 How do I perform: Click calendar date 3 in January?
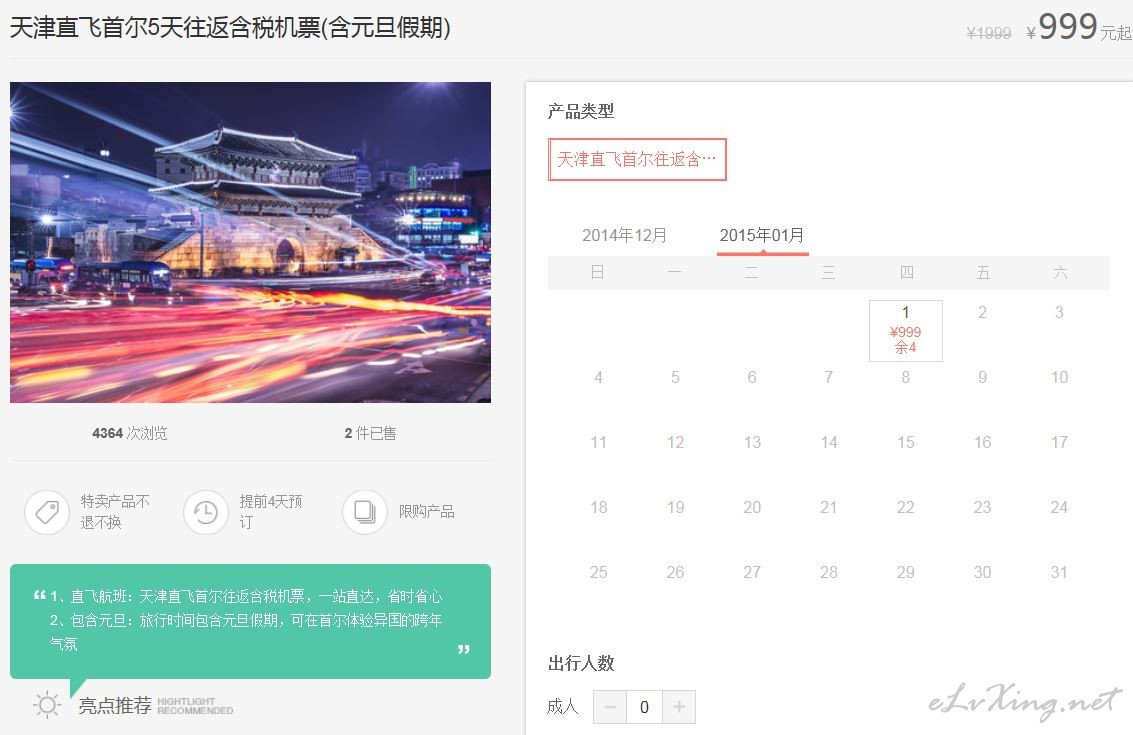1059,312
